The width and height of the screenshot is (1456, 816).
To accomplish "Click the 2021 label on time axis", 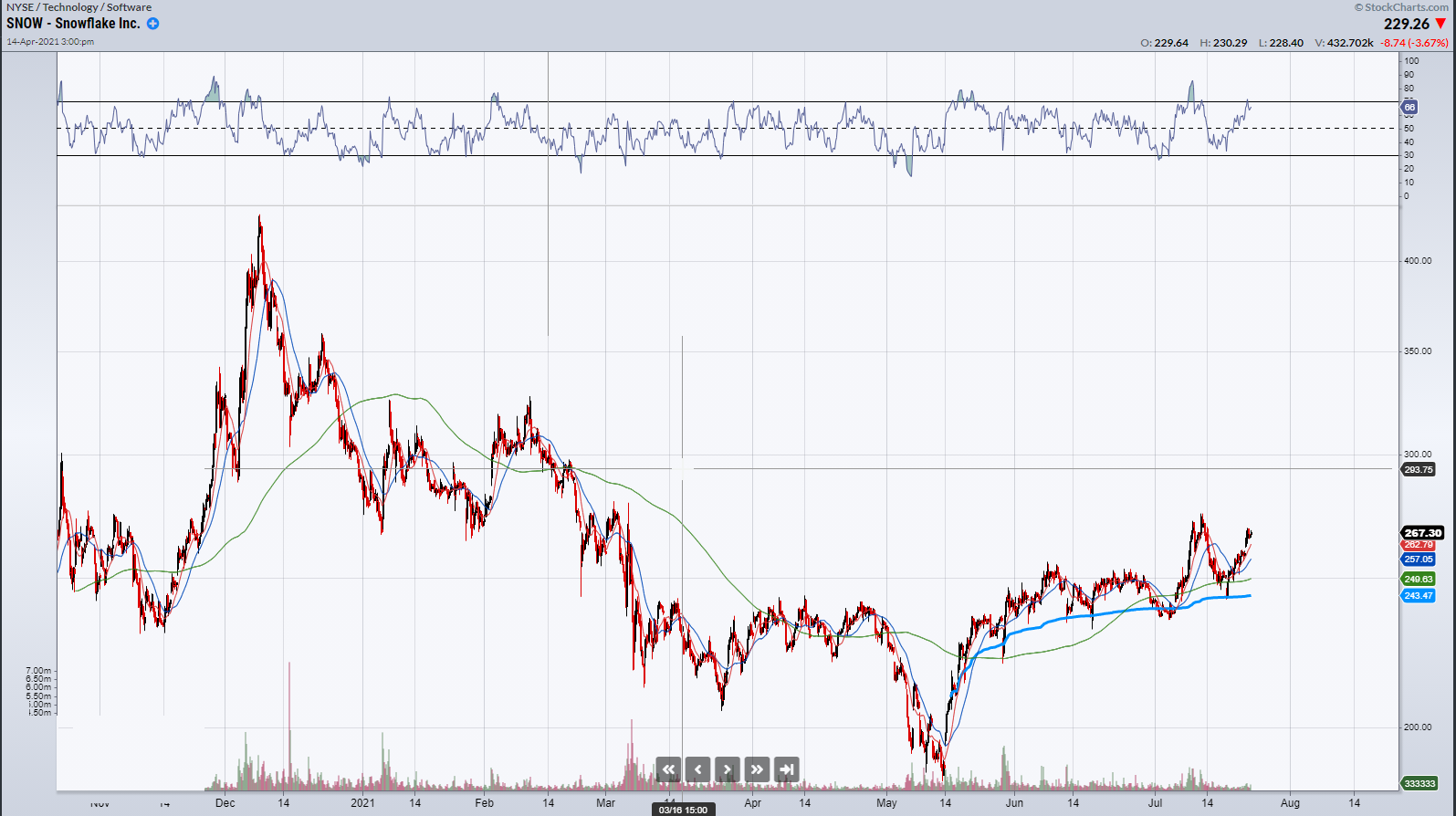I will click(362, 803).
